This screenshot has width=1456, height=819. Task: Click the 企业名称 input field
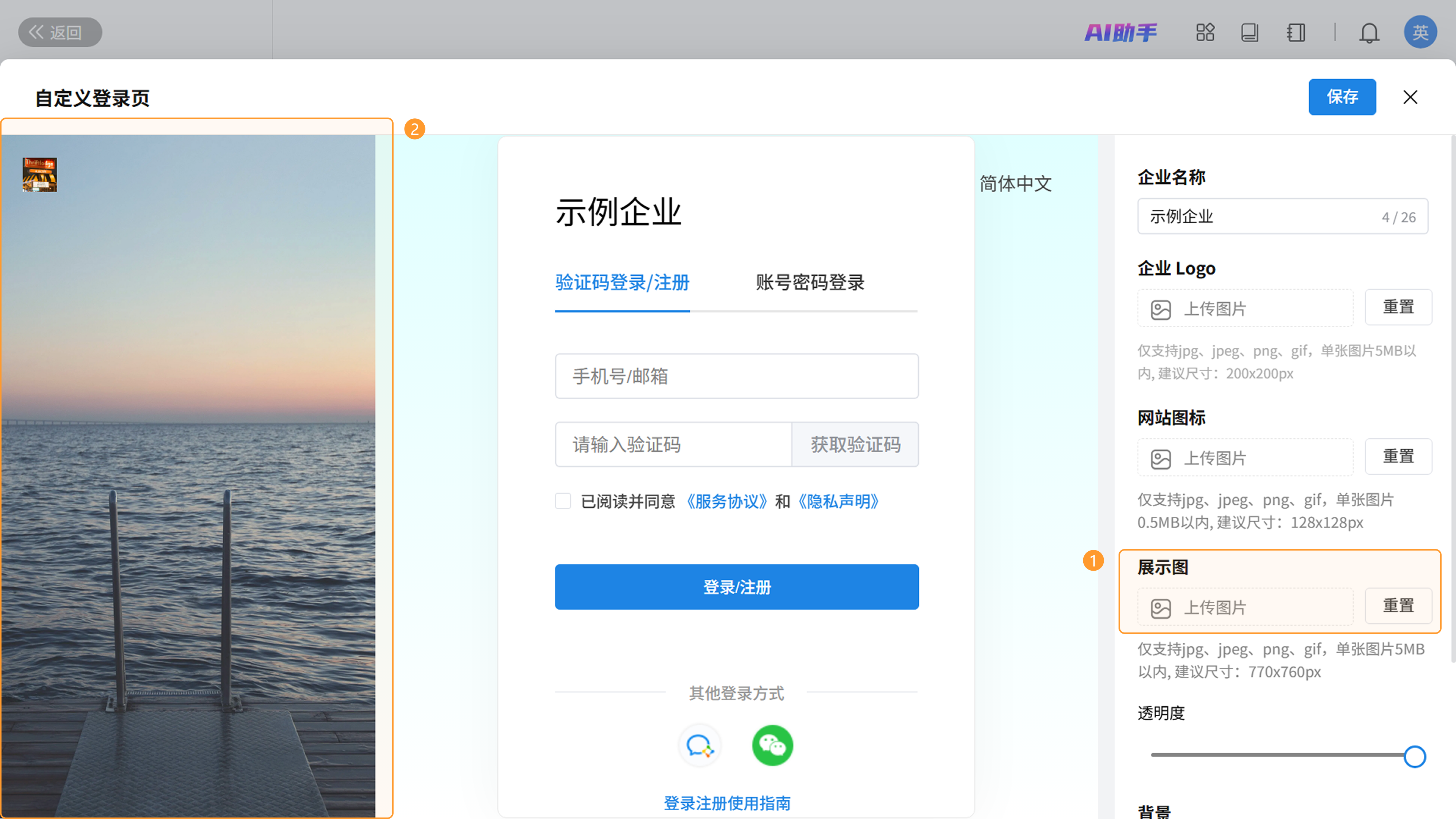[x=1282, y=217]
